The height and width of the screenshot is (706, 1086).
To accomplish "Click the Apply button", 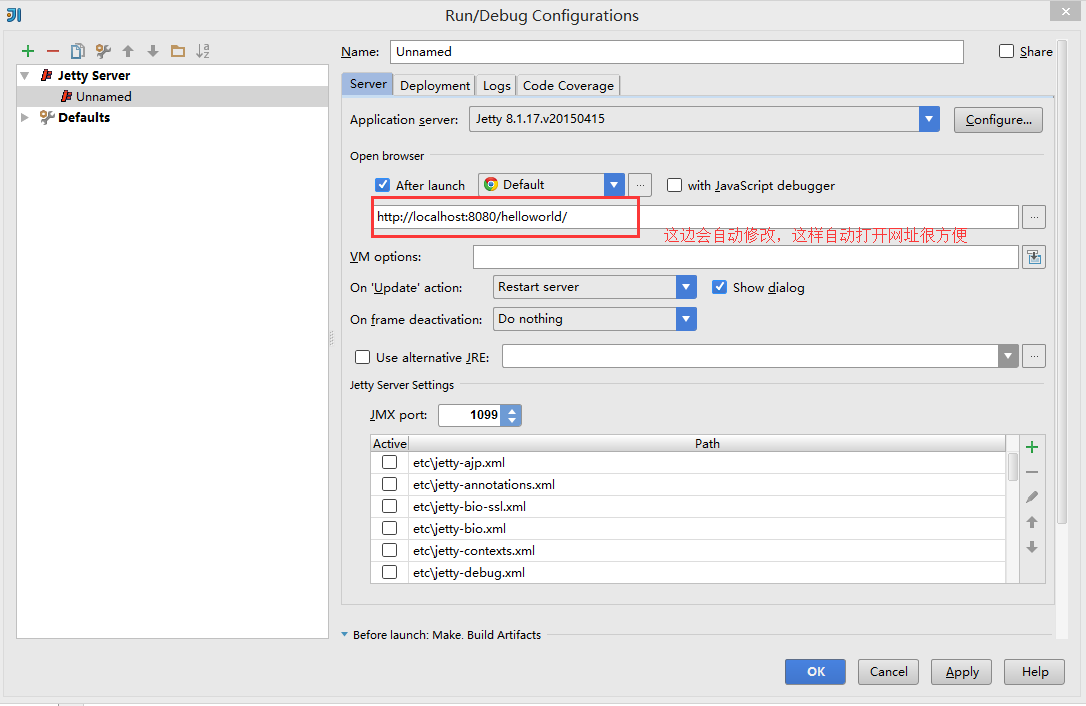I will [x=961, y=671].
